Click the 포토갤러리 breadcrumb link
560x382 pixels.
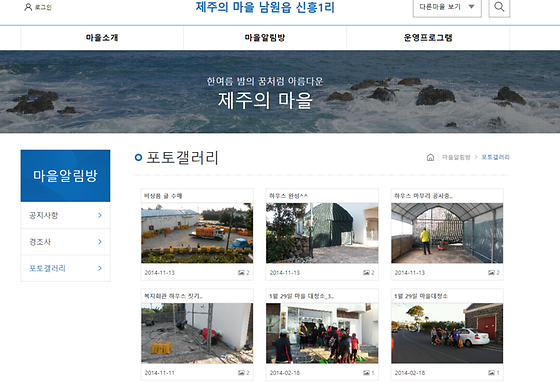(x=495, y=157)
